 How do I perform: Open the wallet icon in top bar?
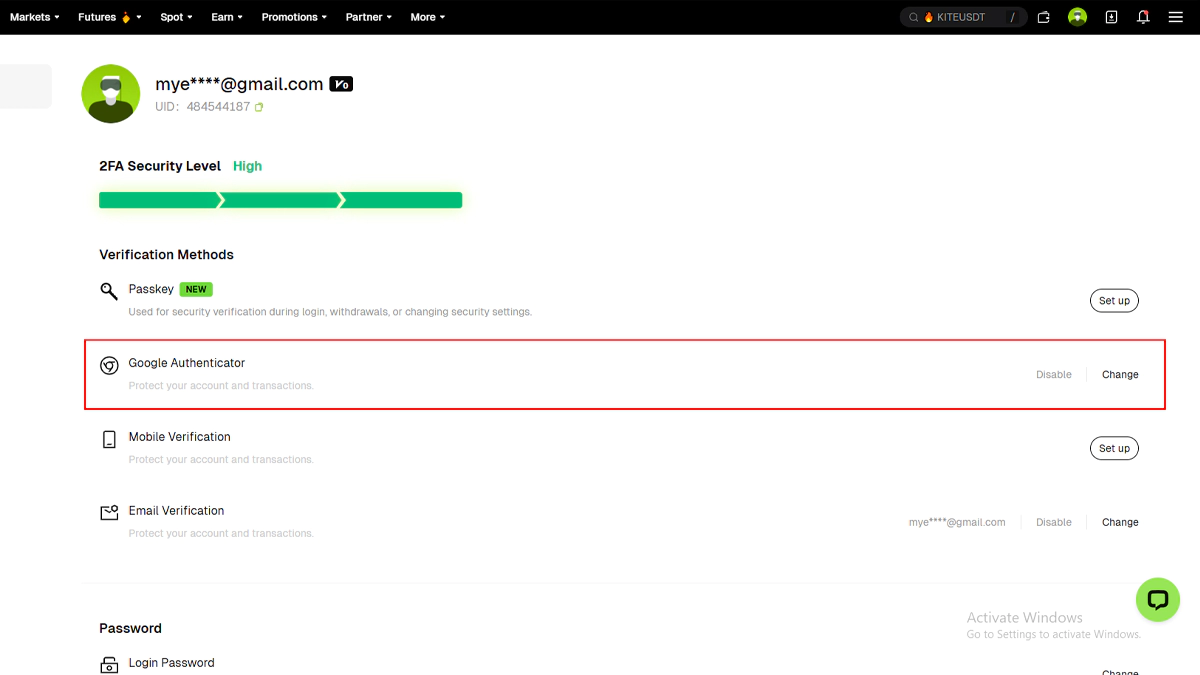pyautogui.click(x=1043, y=17)
